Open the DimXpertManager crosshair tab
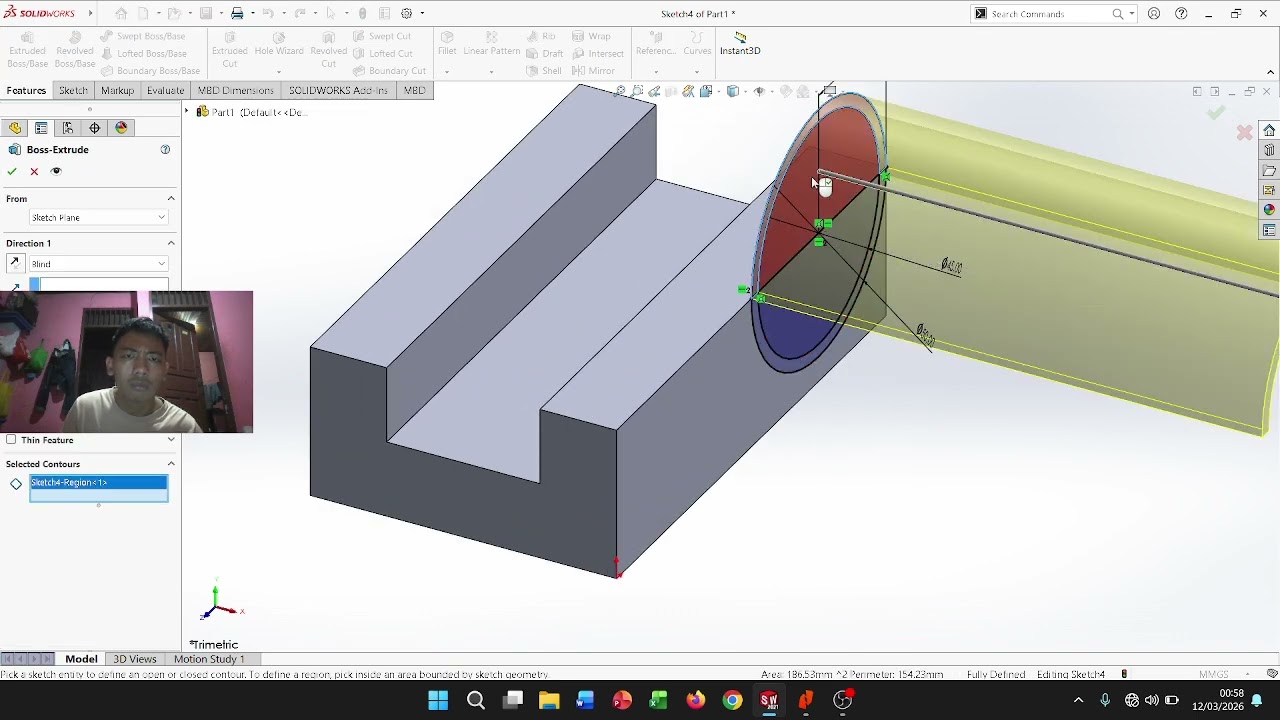1280x720 pixels. [x=95, y=128]
